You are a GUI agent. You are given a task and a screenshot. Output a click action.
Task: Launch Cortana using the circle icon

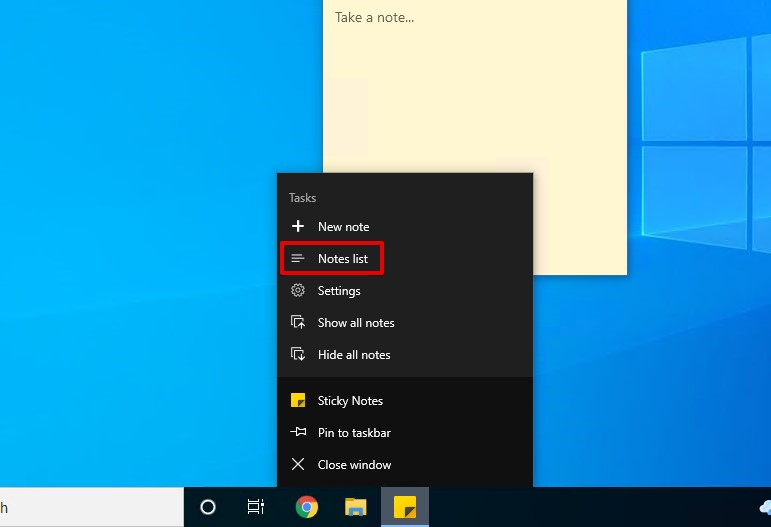pos(208,507)
